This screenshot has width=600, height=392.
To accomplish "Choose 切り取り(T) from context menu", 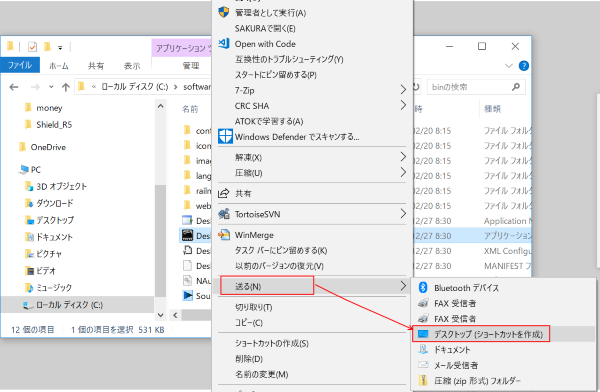I will (x=253, y=307).
